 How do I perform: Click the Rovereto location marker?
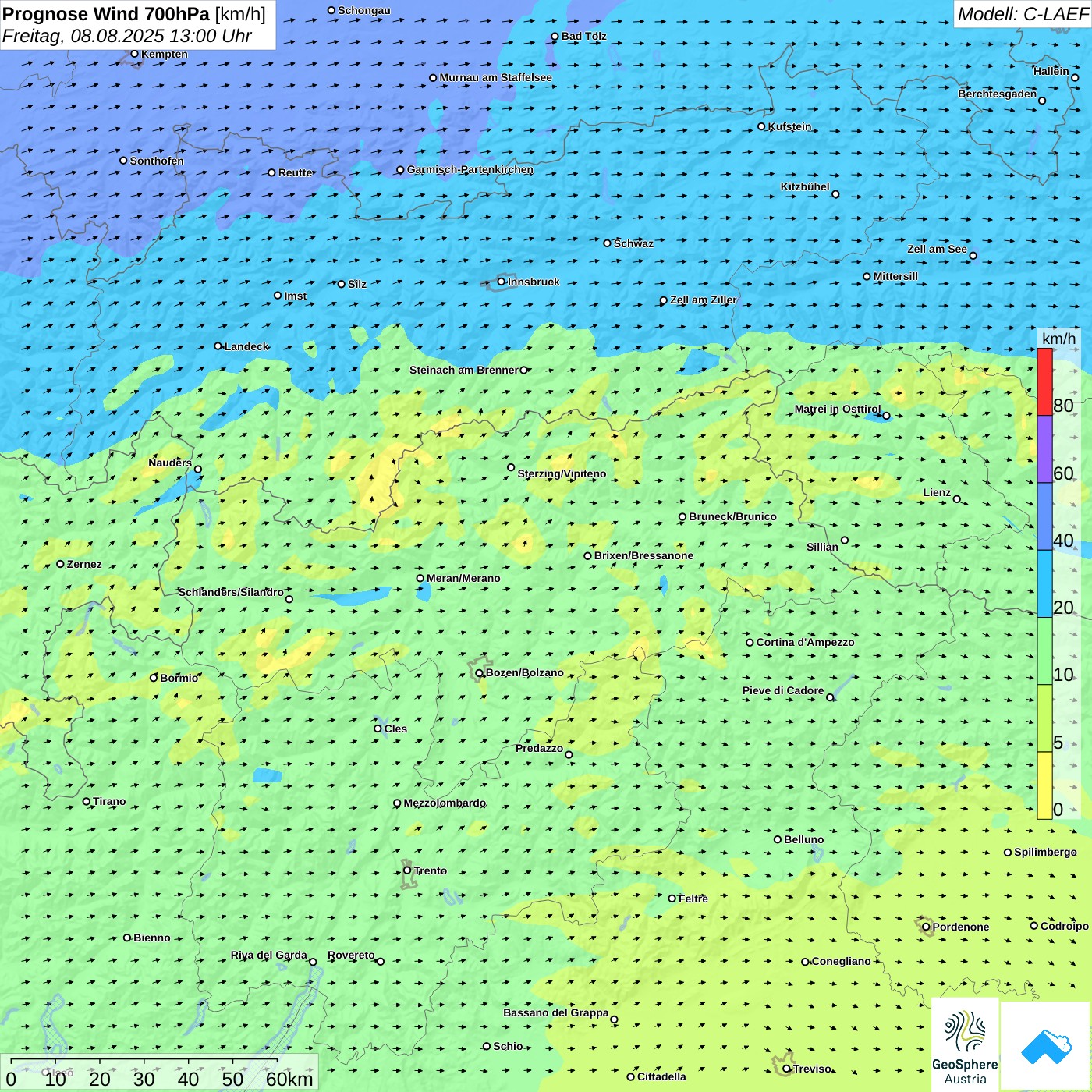381,962
